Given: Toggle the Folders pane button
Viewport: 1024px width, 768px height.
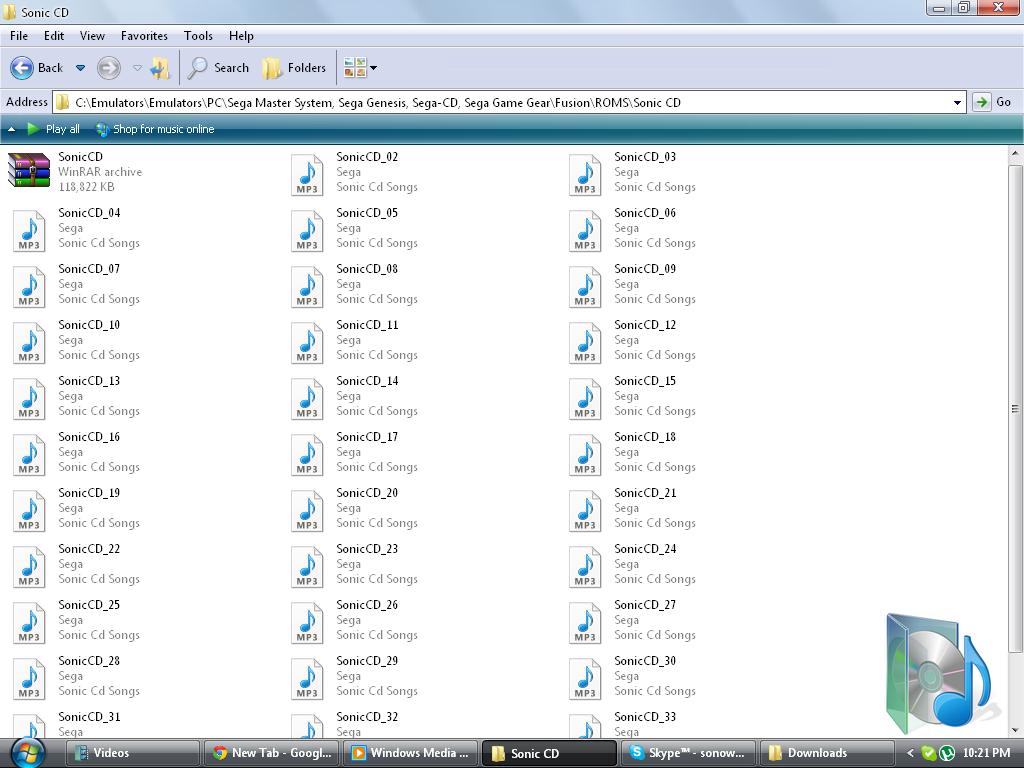Looking at the screenshot, I should click(x=294, y=68).
